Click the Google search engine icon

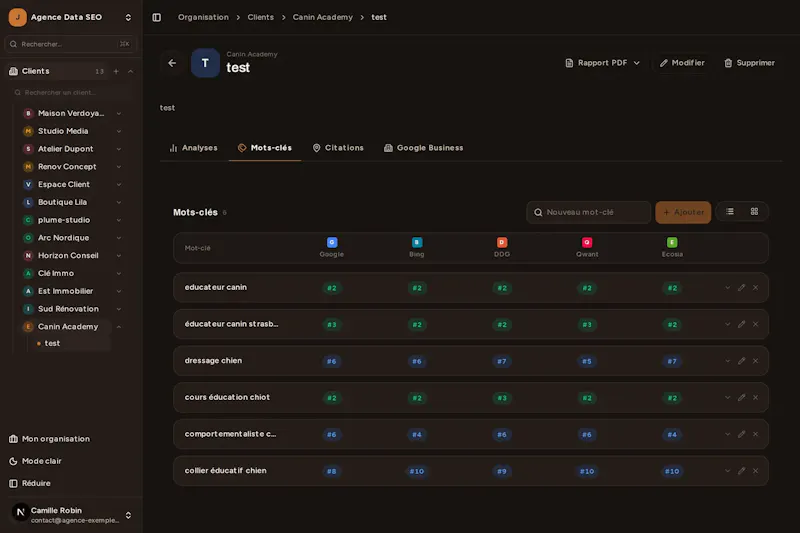pos(332,242)
